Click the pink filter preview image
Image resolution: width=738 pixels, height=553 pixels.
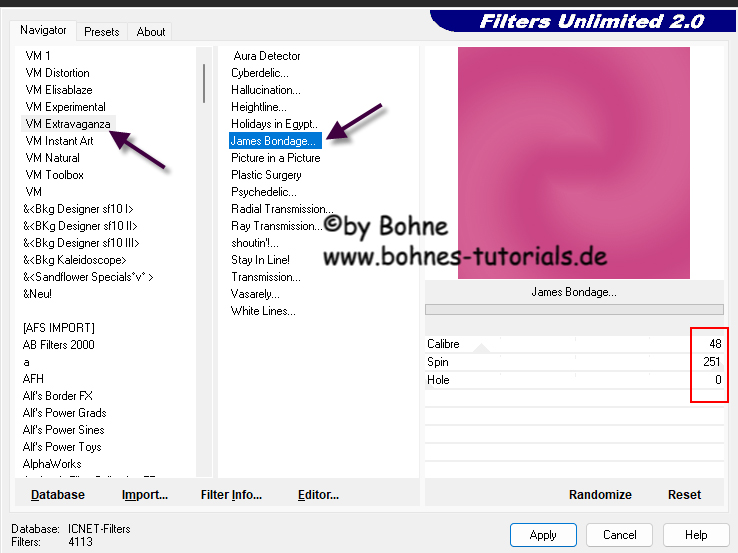(x=573, y=163)
